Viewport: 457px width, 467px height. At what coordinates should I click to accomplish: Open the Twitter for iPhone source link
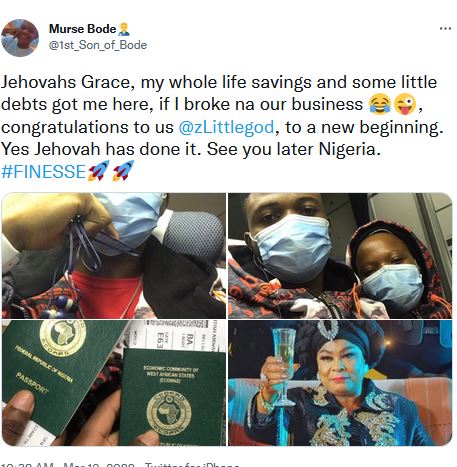coord(192,465)
